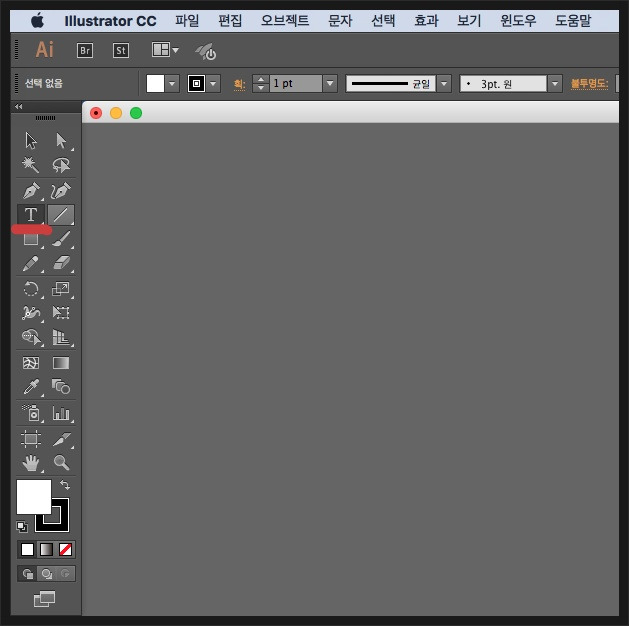Select the Mesh tool

tap(31, 363)
